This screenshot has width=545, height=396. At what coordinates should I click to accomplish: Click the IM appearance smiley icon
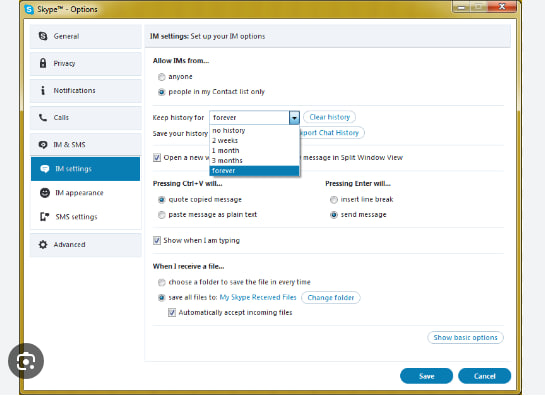pyautogui.click(x=45, y=193)
